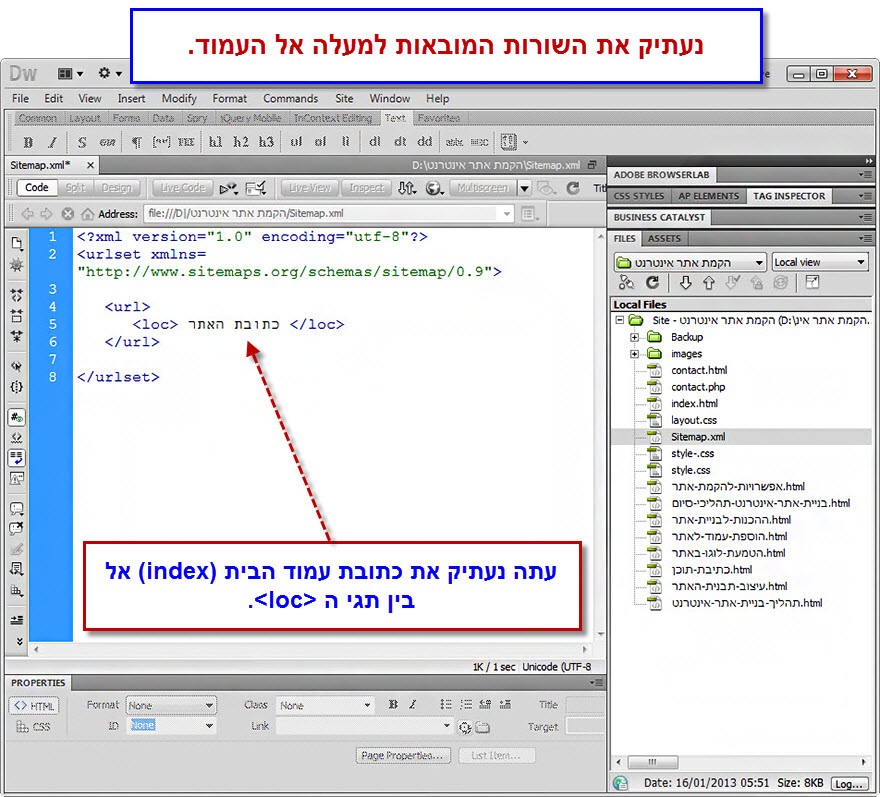880x797 pixels.
Task: Switch to Code view
Action: tap(37, 187)
